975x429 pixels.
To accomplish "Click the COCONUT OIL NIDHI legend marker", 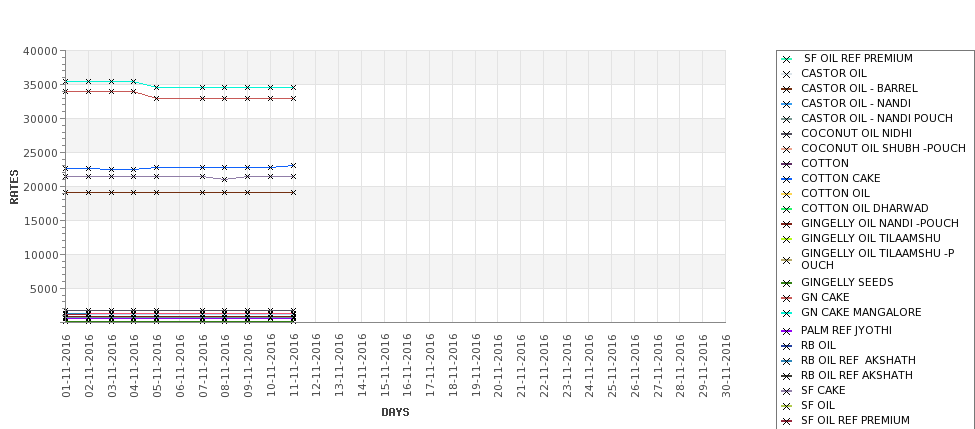I will coord(787,134).
